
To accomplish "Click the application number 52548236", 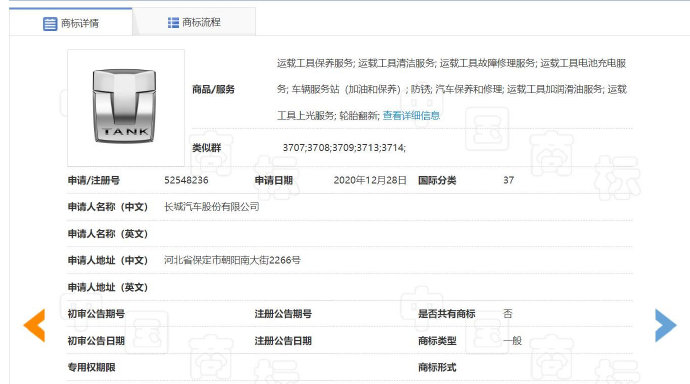I will click(186, 180).
